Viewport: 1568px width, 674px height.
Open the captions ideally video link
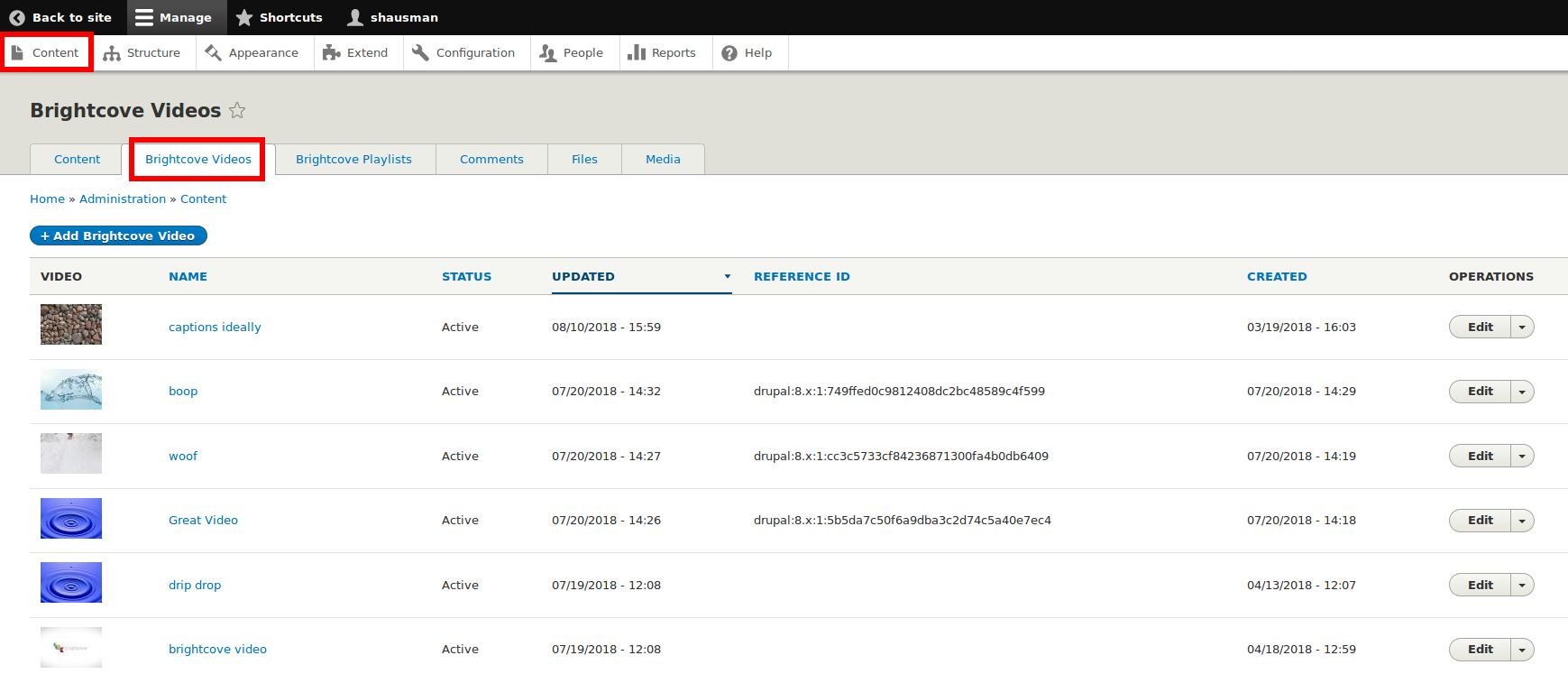pos(215,327)
